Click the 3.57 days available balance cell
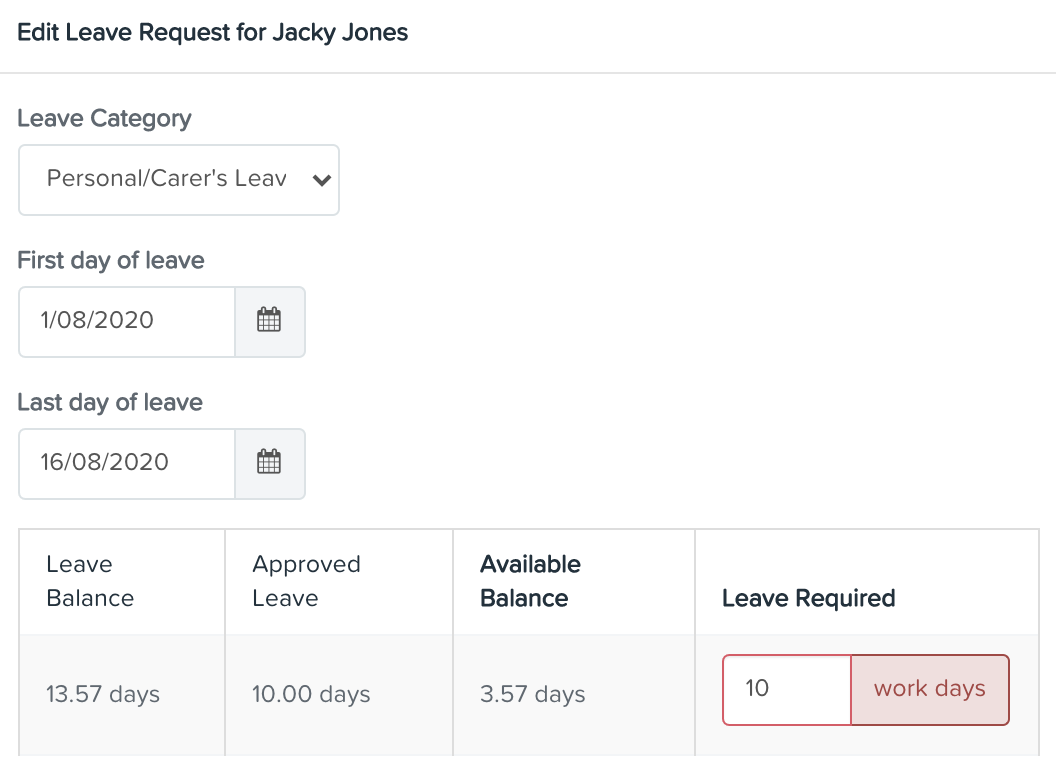 click(x=533, y=694)
